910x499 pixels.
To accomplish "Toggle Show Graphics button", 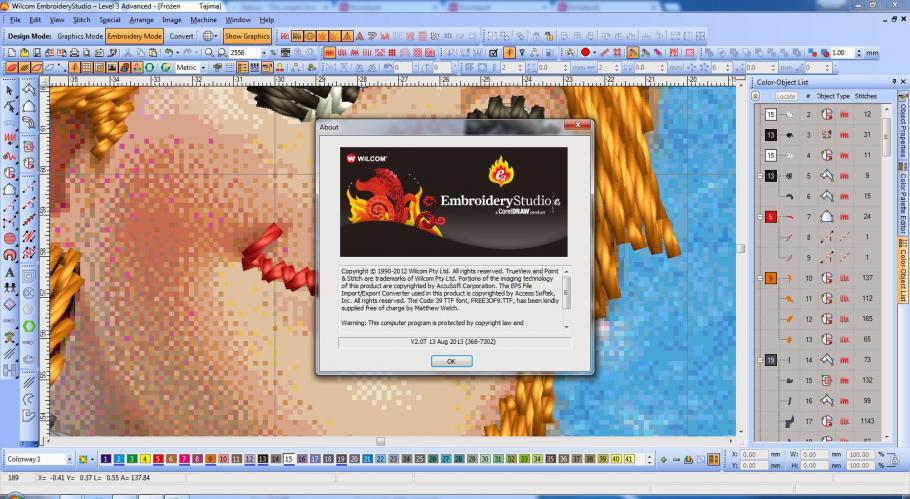I will click(x=247, y=36).
